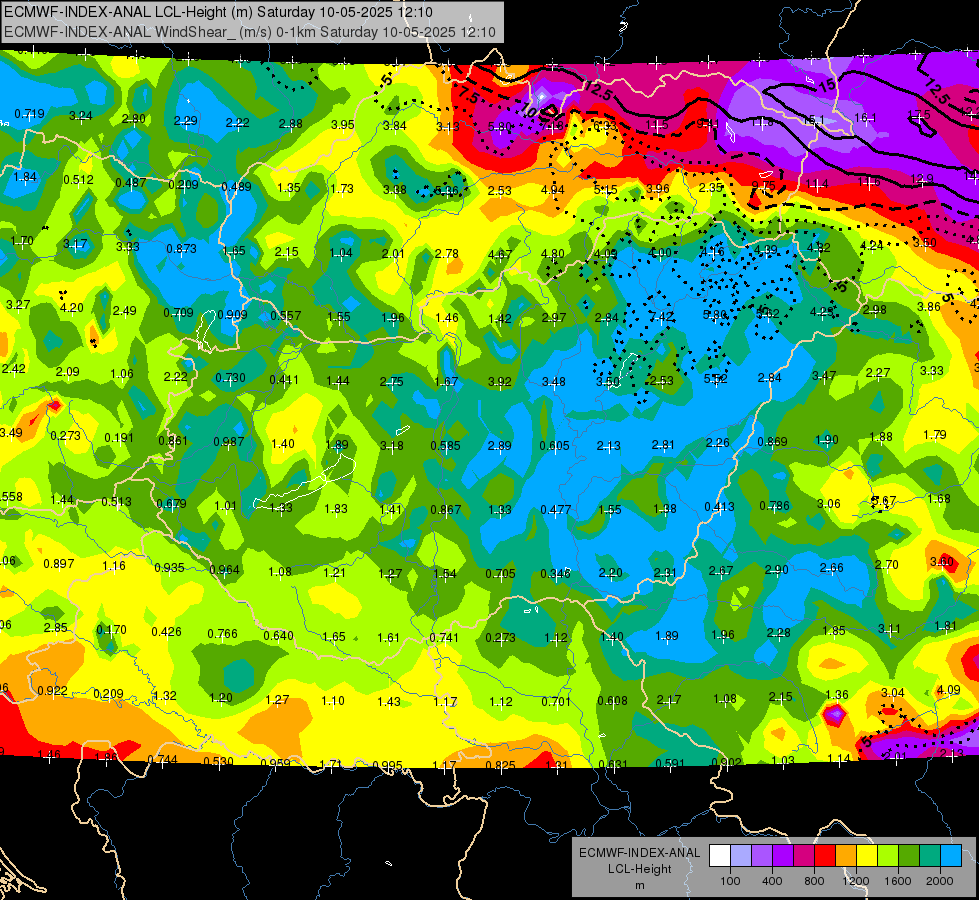
Task: Click the wind shear value 0.608
Action: pyautogui.click(x=612, y=701)
